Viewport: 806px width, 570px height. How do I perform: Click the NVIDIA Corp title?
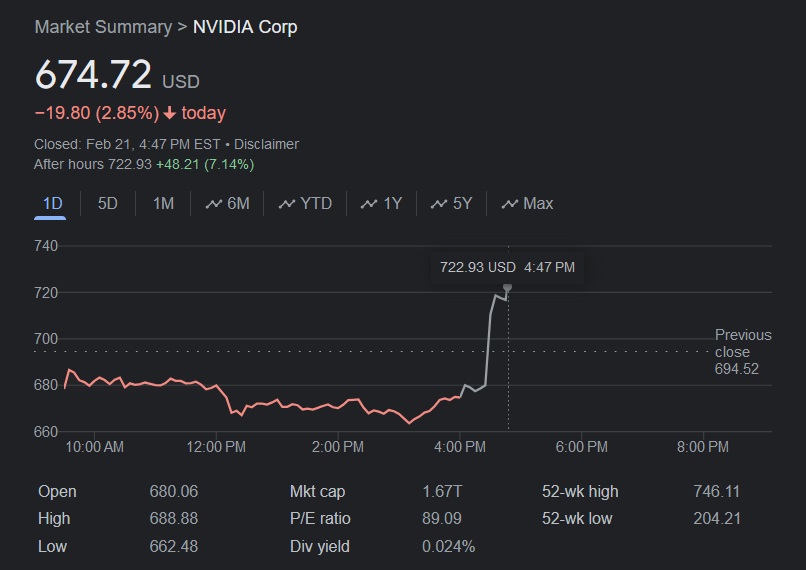pos(245,27)
